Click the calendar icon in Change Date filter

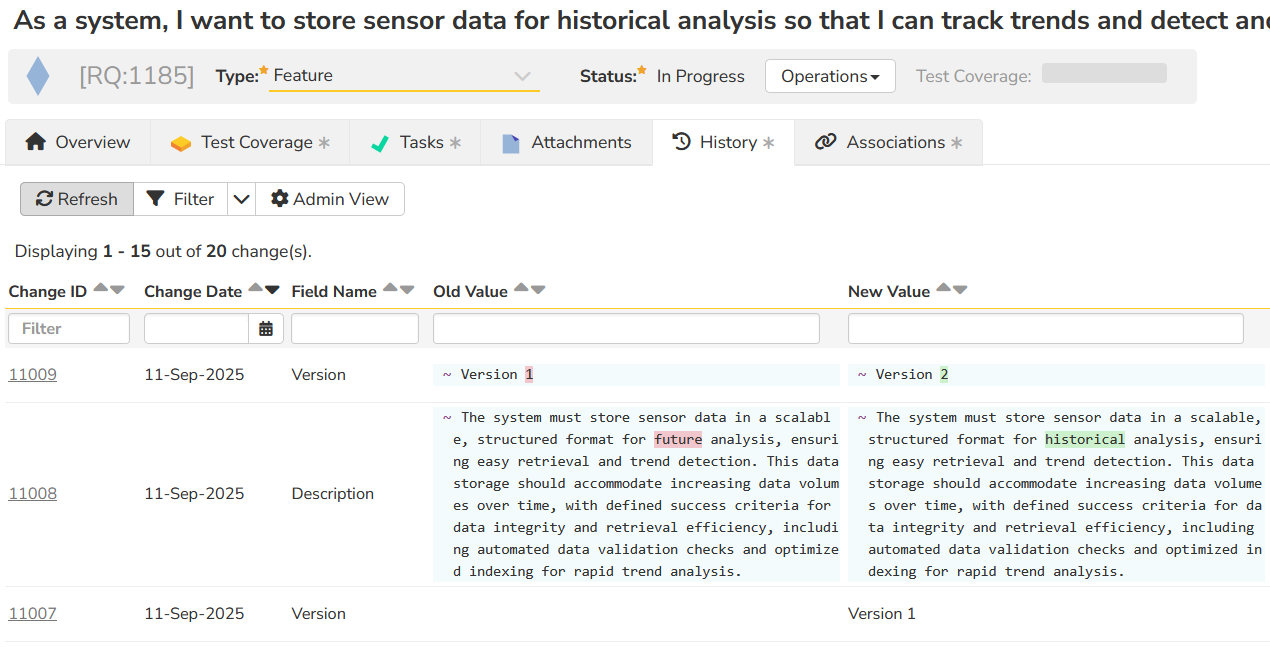(266, 329)
